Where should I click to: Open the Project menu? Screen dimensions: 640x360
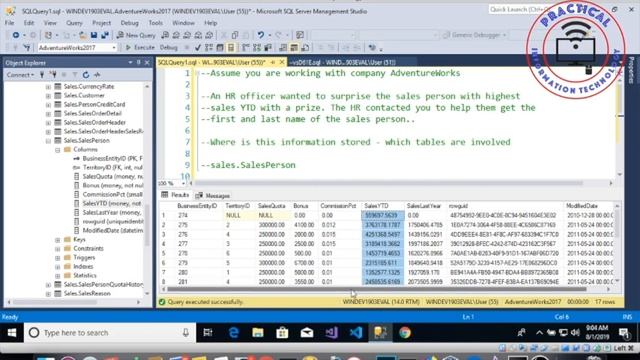coord(101,23)
